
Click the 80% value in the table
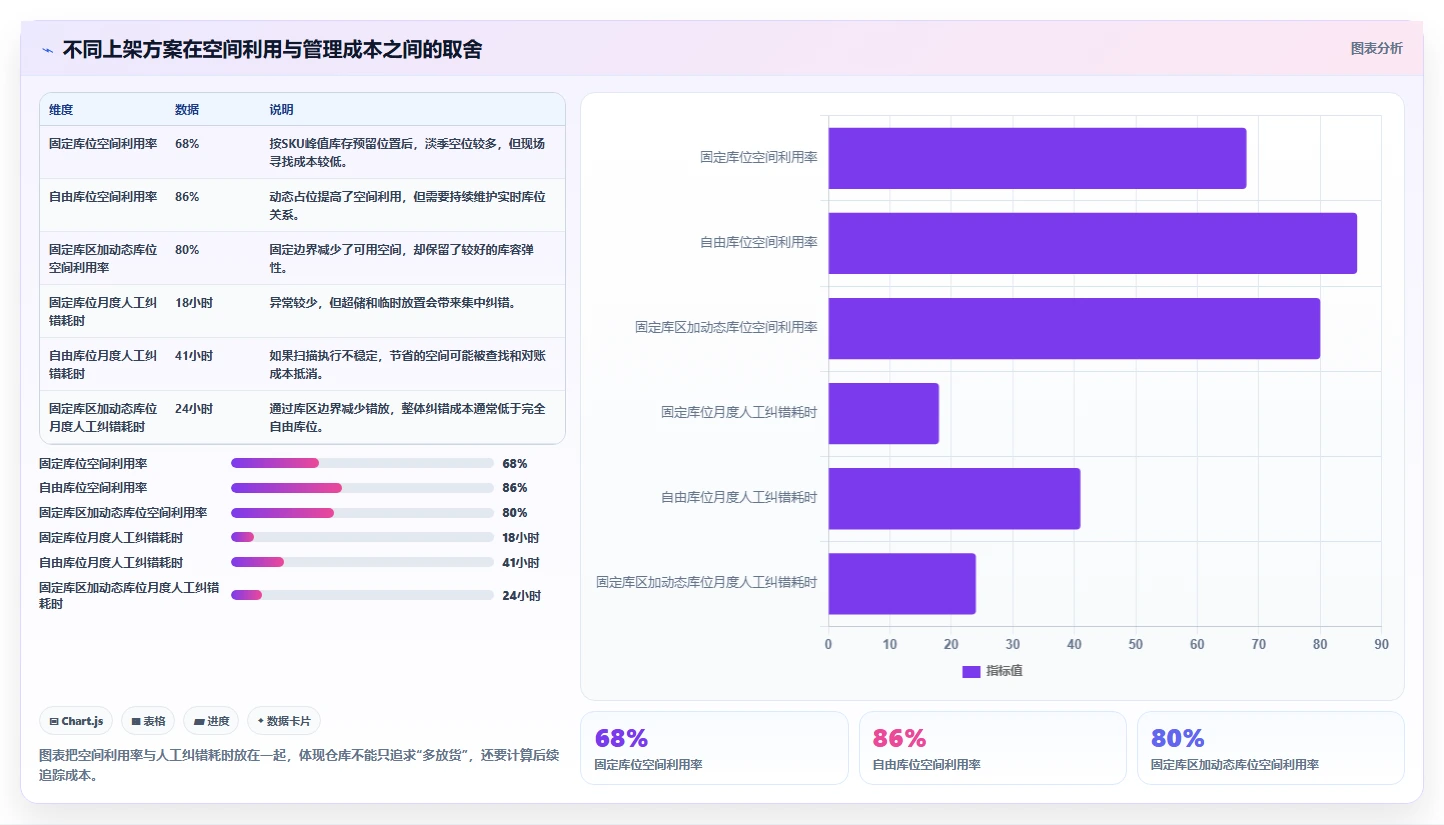pos(187,250)
